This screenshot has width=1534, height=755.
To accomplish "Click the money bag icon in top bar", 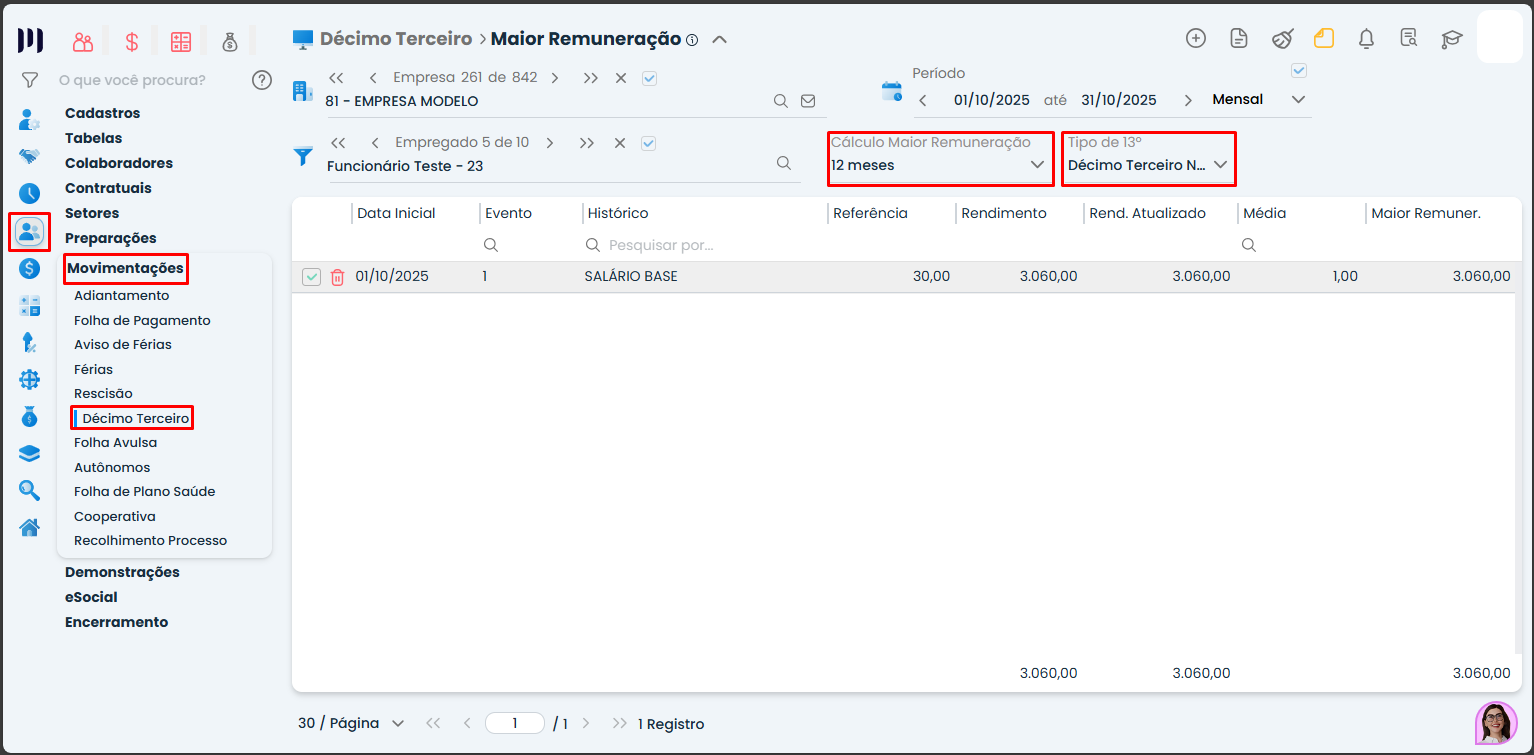I will 230,41.
